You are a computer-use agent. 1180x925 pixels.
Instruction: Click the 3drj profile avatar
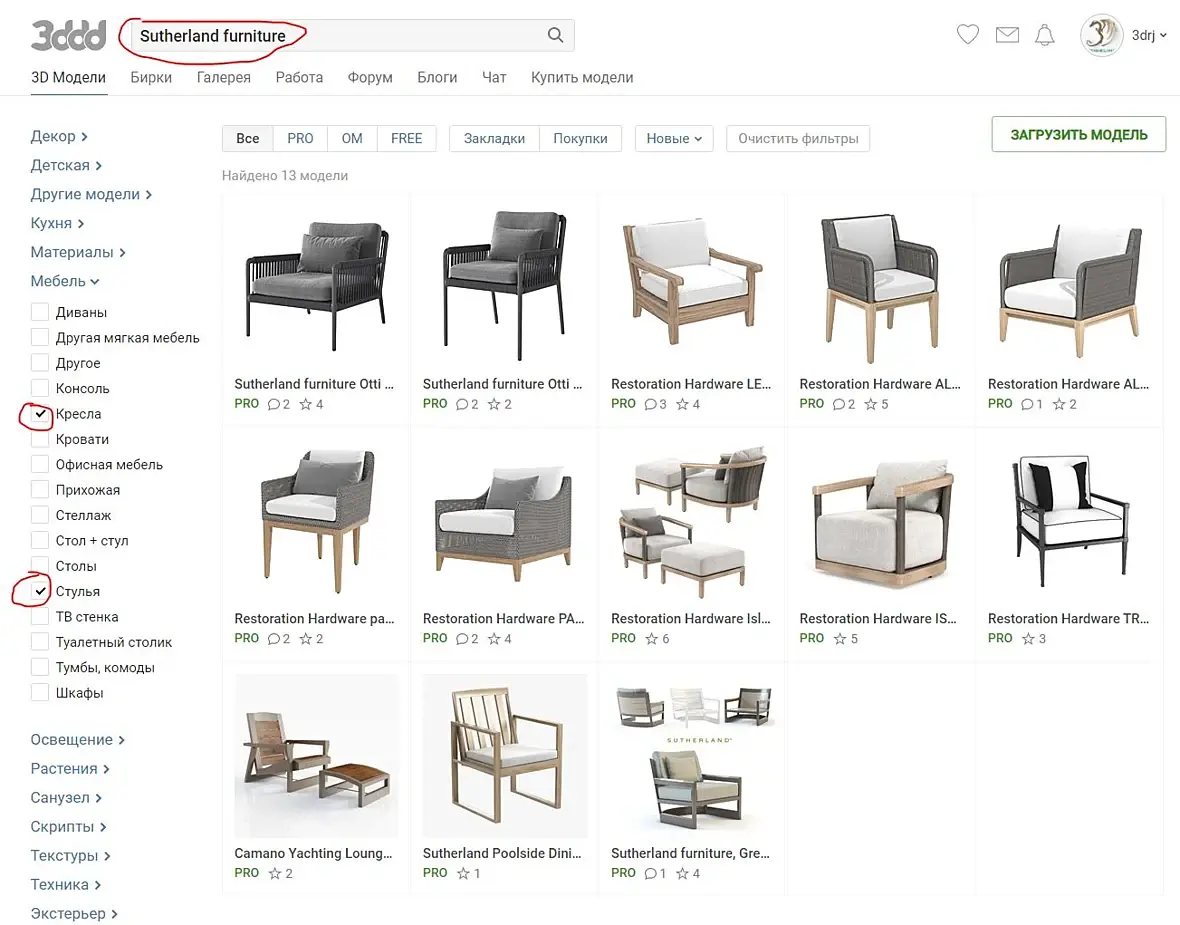point(1101,35)
